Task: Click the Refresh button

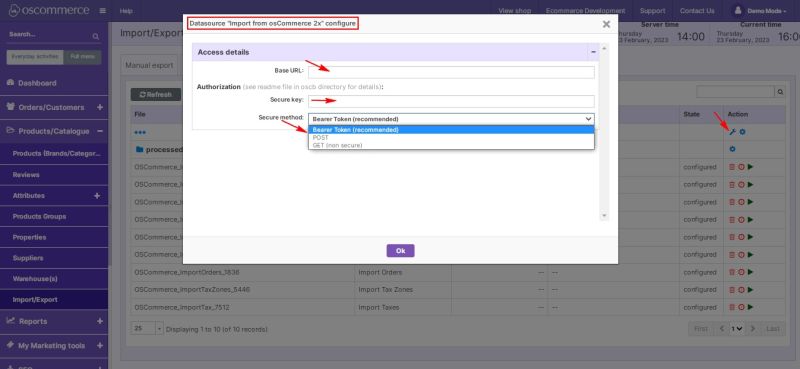Action: [156, 94]
